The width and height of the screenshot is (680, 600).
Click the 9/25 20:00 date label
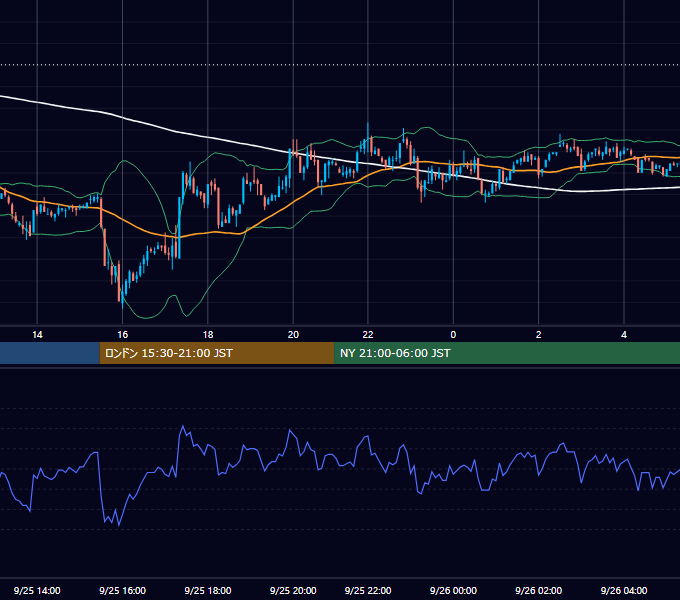click(x=293, y=590)
